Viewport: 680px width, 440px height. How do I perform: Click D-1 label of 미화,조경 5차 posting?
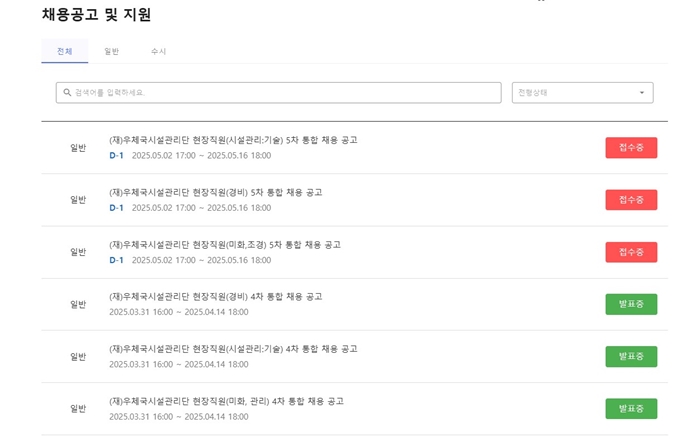coord(116,260)
